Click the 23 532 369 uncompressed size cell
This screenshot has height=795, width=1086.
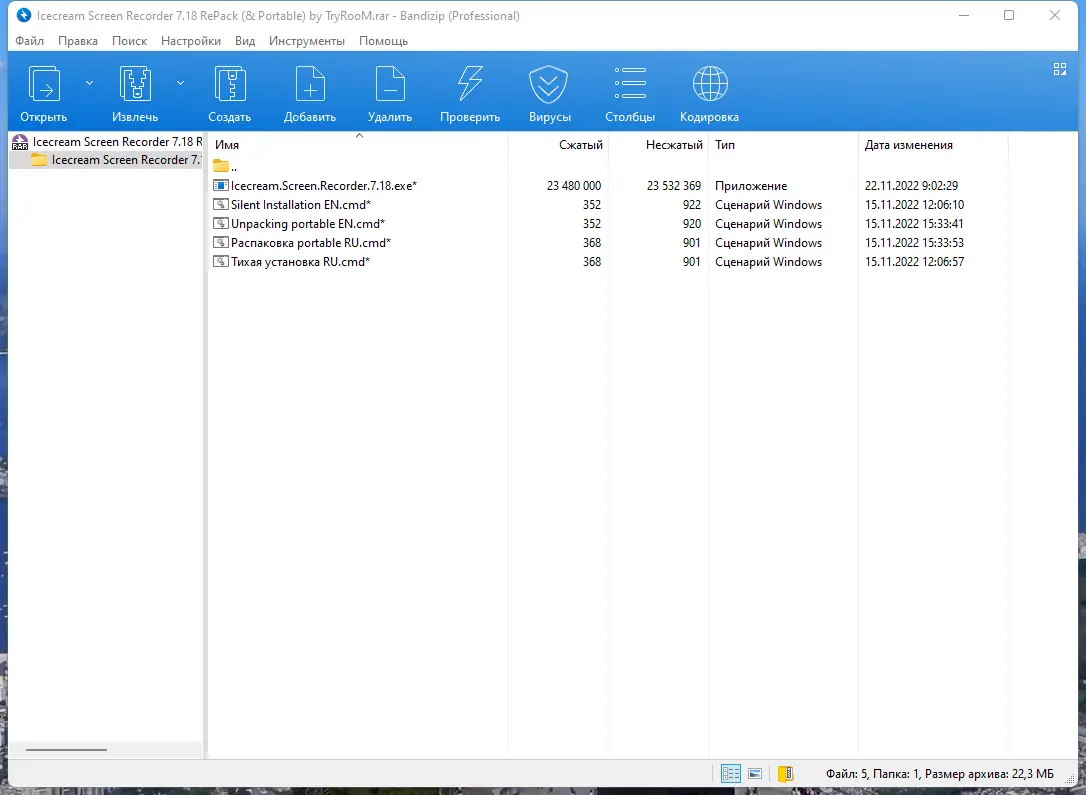[x=674, y=186]
